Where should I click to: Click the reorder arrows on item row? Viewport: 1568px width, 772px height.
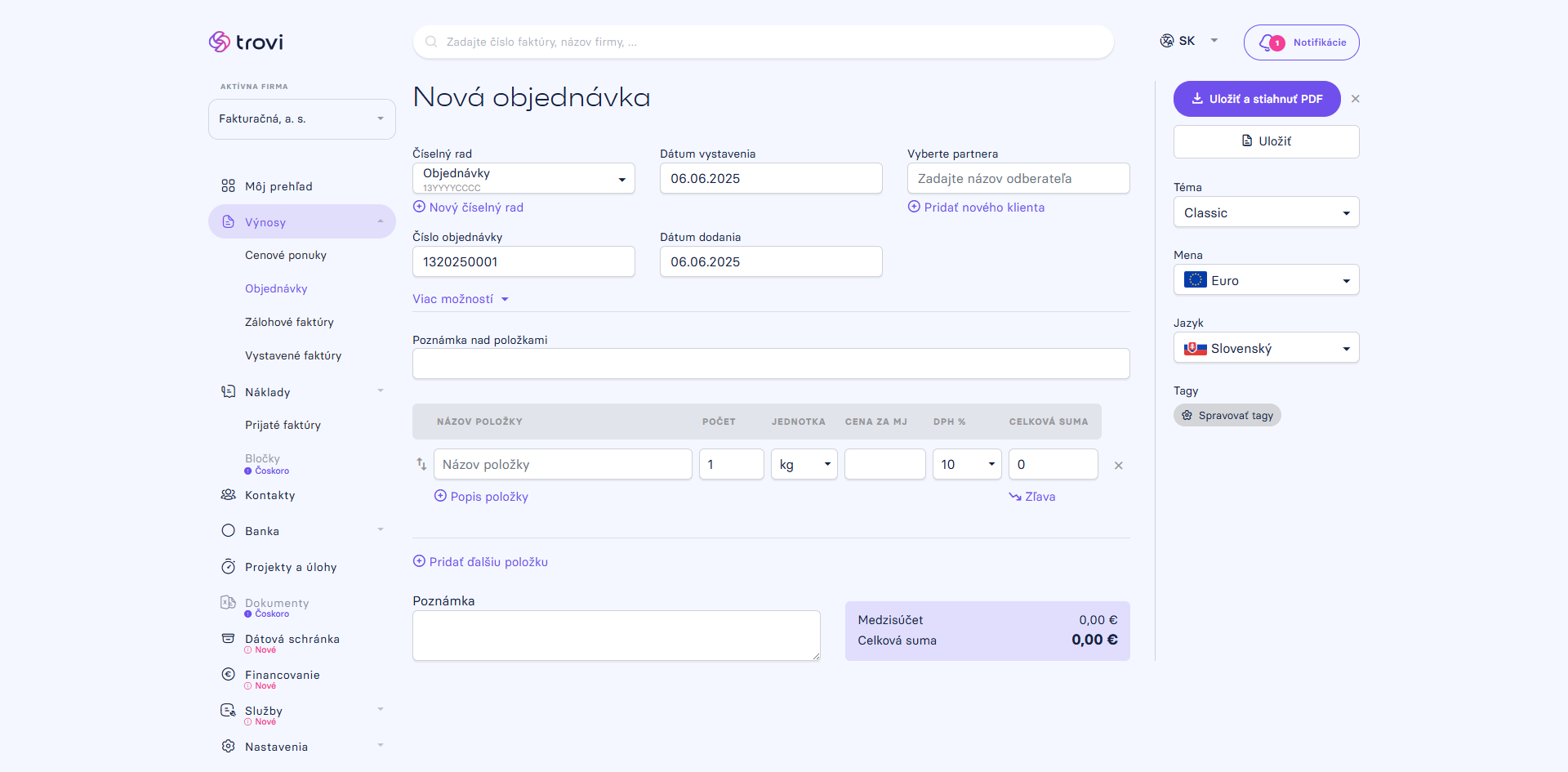[421, 464]
